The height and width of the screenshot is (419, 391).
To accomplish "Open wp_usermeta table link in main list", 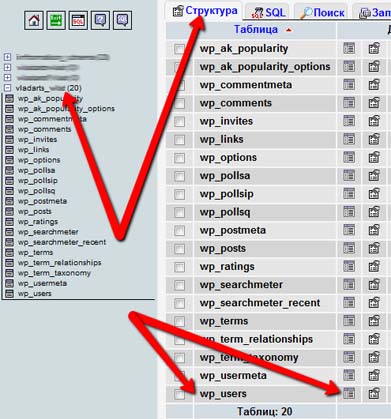I will [x=233, y=375].
